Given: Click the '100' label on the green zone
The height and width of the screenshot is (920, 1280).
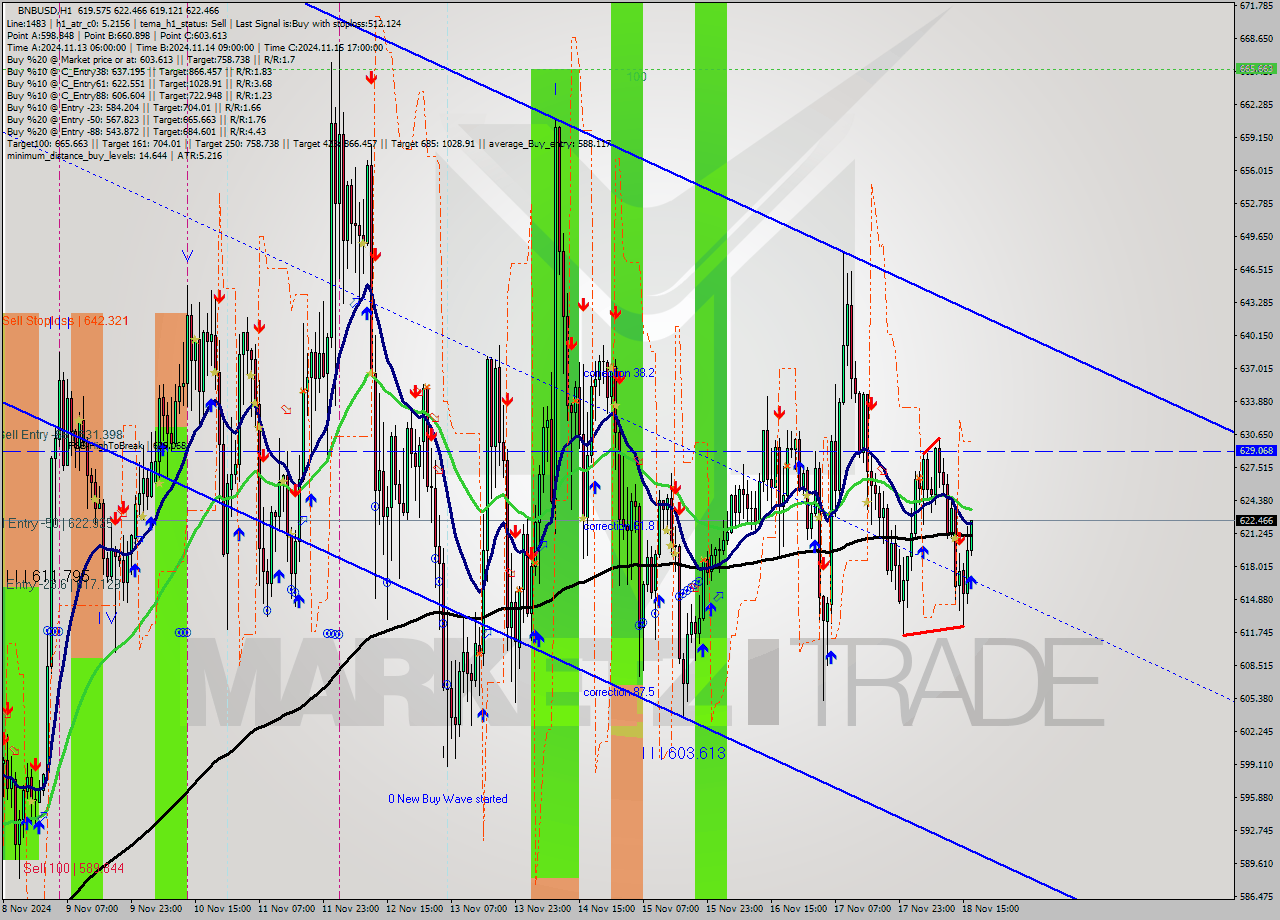Looking at the screenshot, I should (636, 76).
